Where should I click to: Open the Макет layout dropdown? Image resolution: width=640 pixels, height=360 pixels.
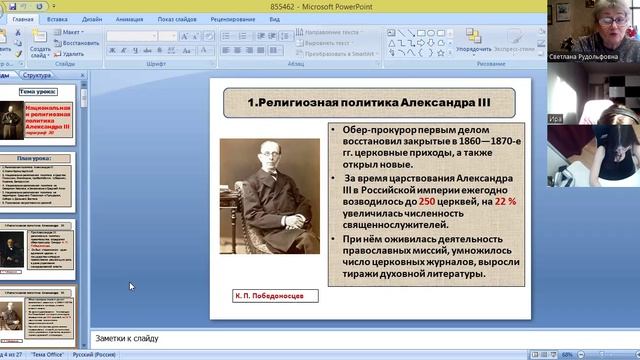(69, 32)
